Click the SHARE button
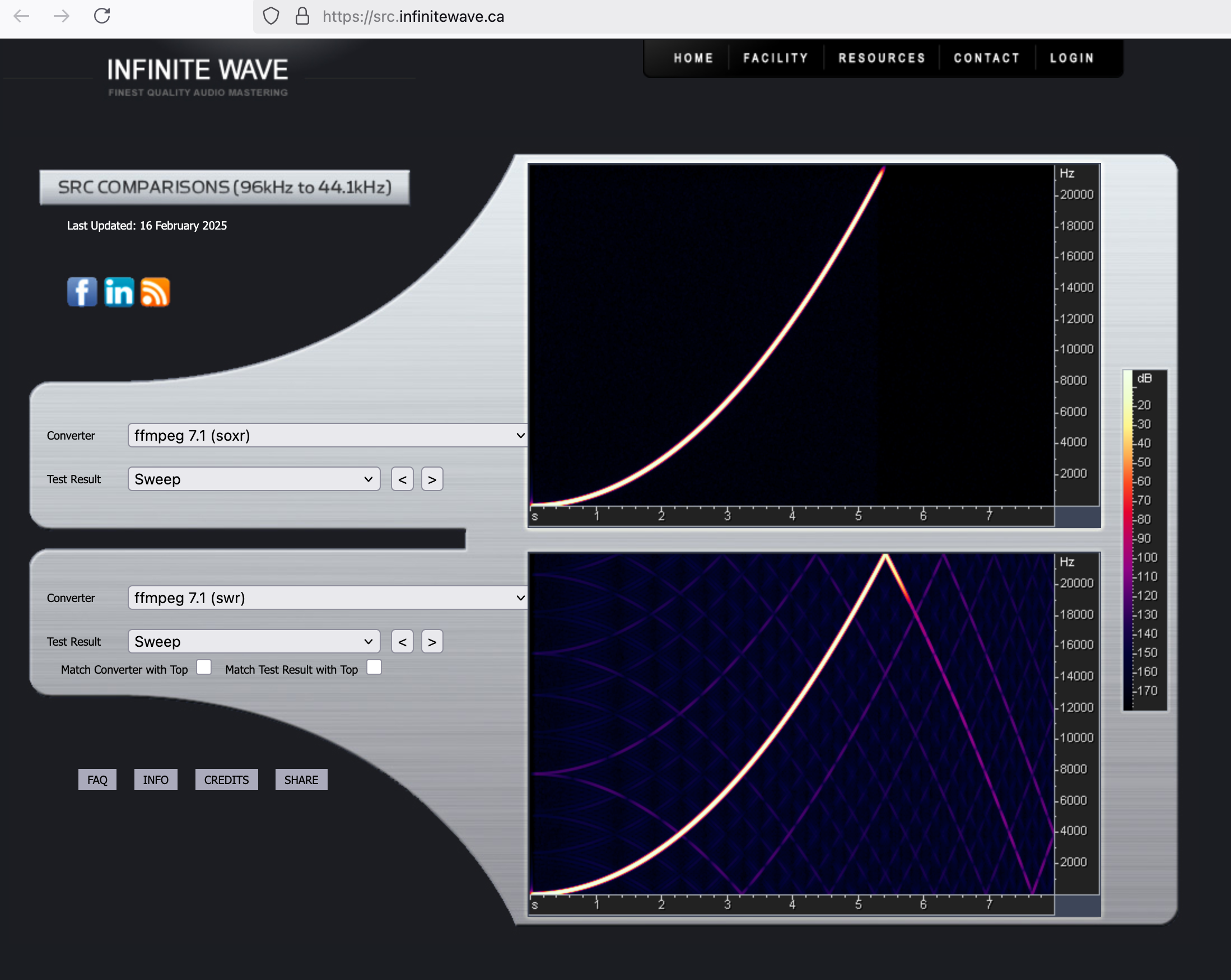Viewport: 1231px width, 980px height. click(301, 780)
